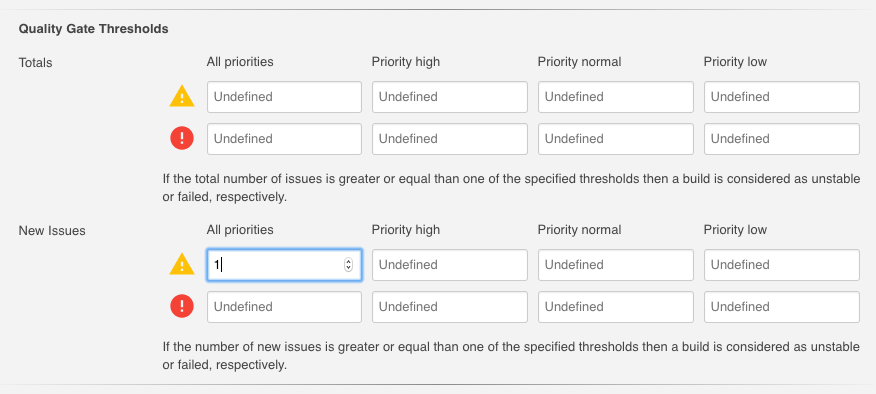Click the yellow warning icon under Totals
This screenshot has width=876, height=394.
point(182,97)
